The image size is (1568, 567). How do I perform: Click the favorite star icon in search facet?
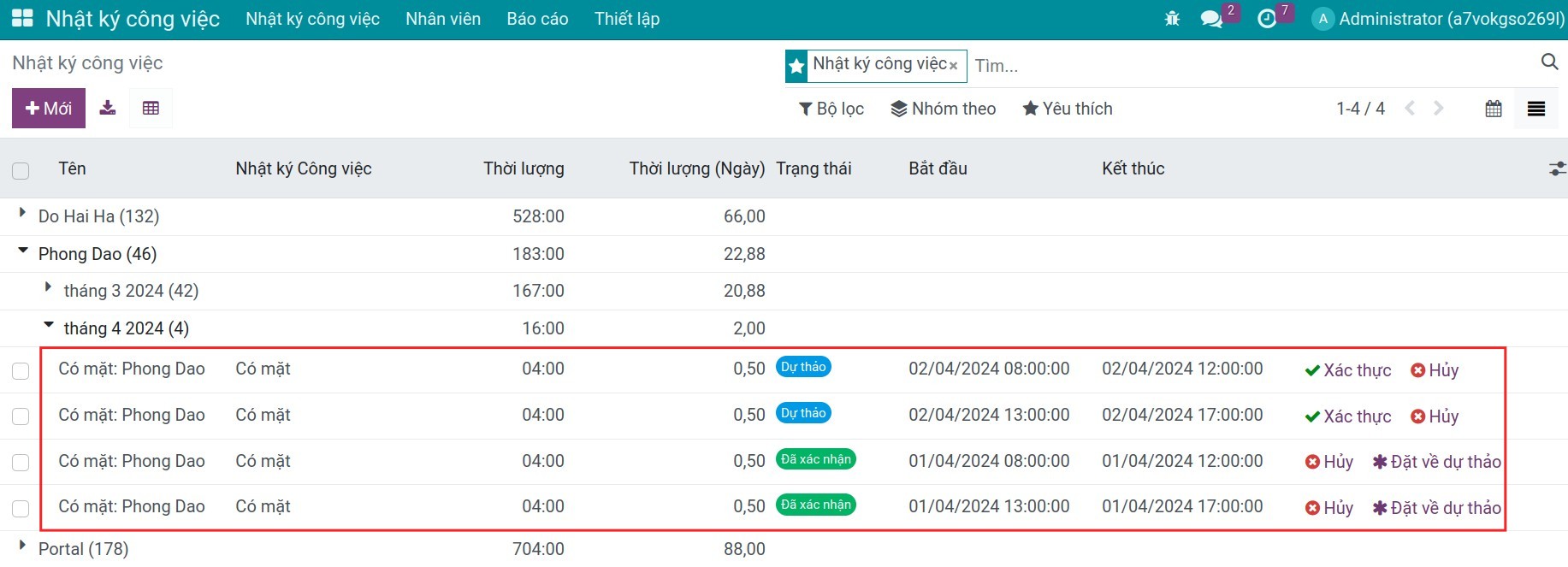click(x=796, y=66)
